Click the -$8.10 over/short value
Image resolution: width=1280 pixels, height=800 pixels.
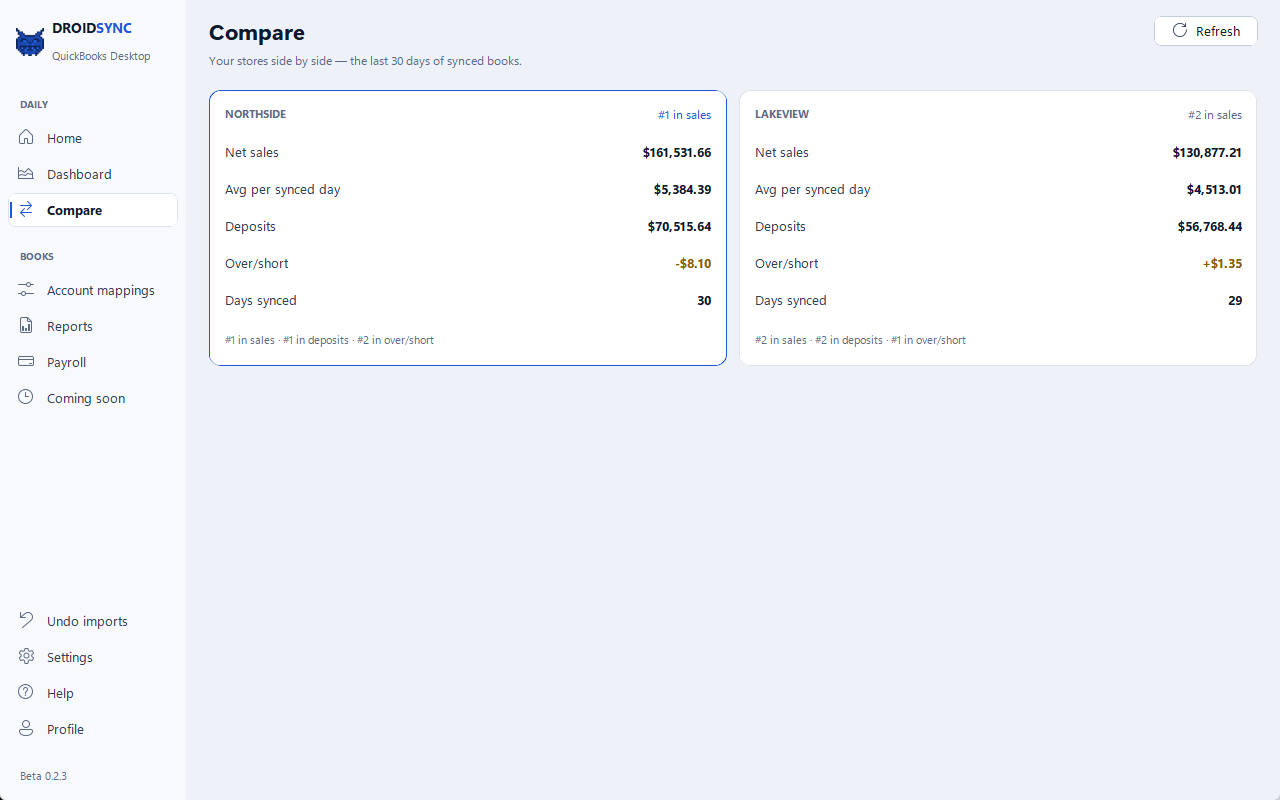[693, 264]
